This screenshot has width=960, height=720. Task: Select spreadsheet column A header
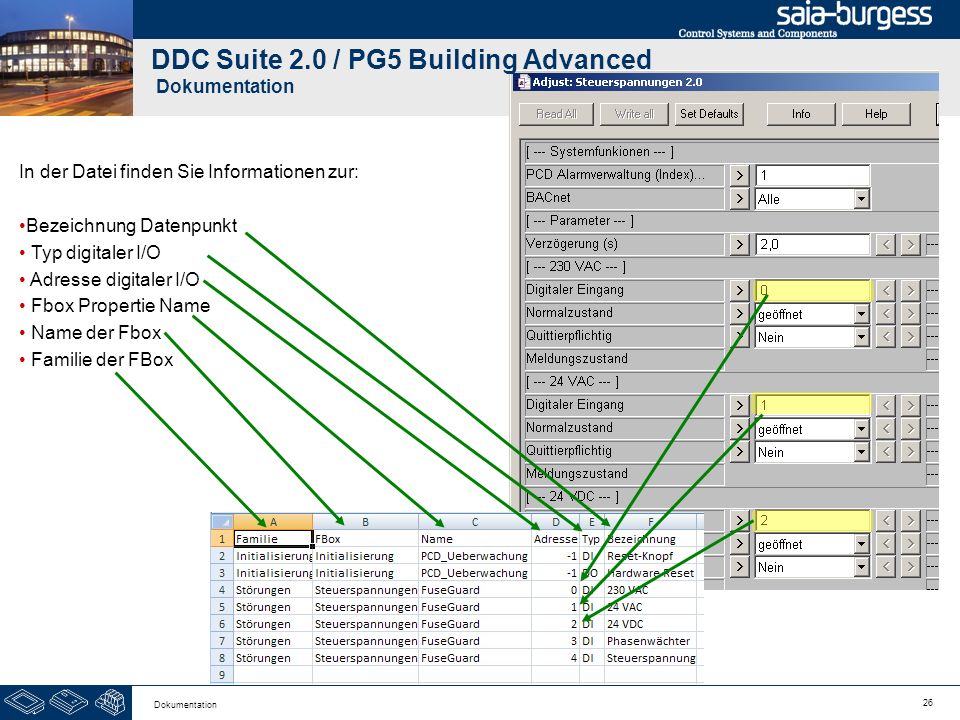[273, 522]
